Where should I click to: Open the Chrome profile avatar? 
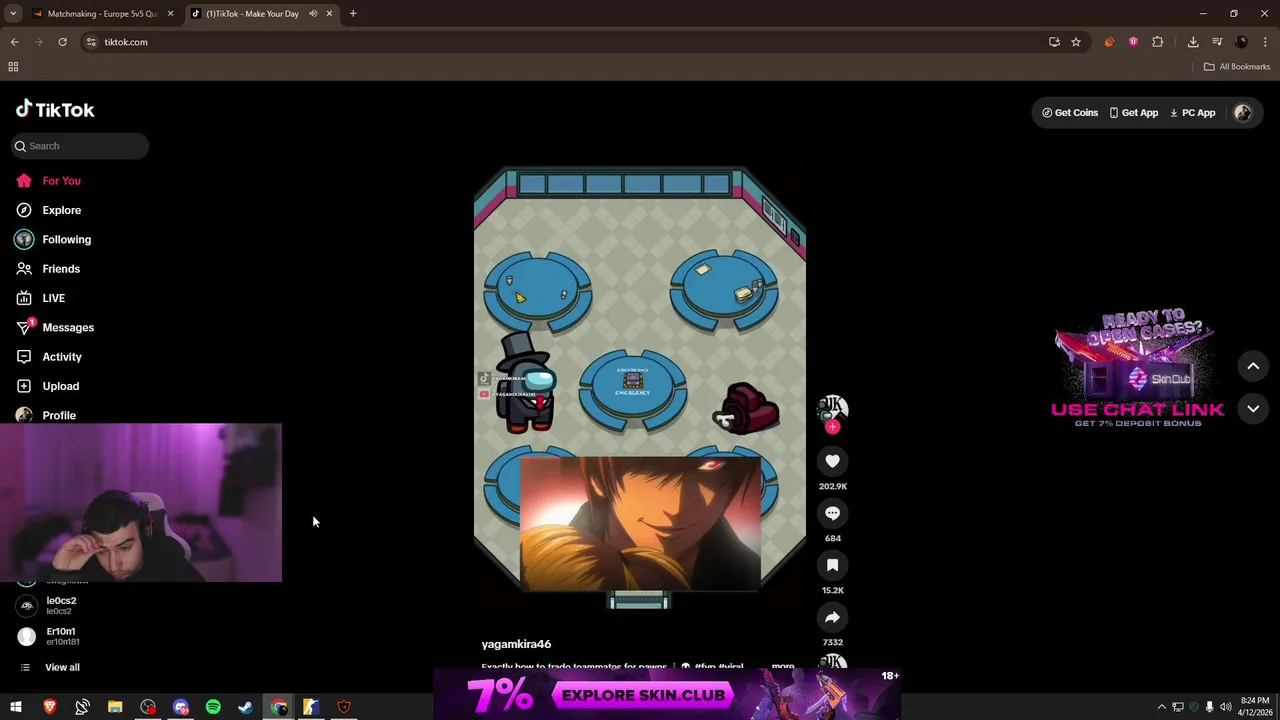pos(1242,42)
